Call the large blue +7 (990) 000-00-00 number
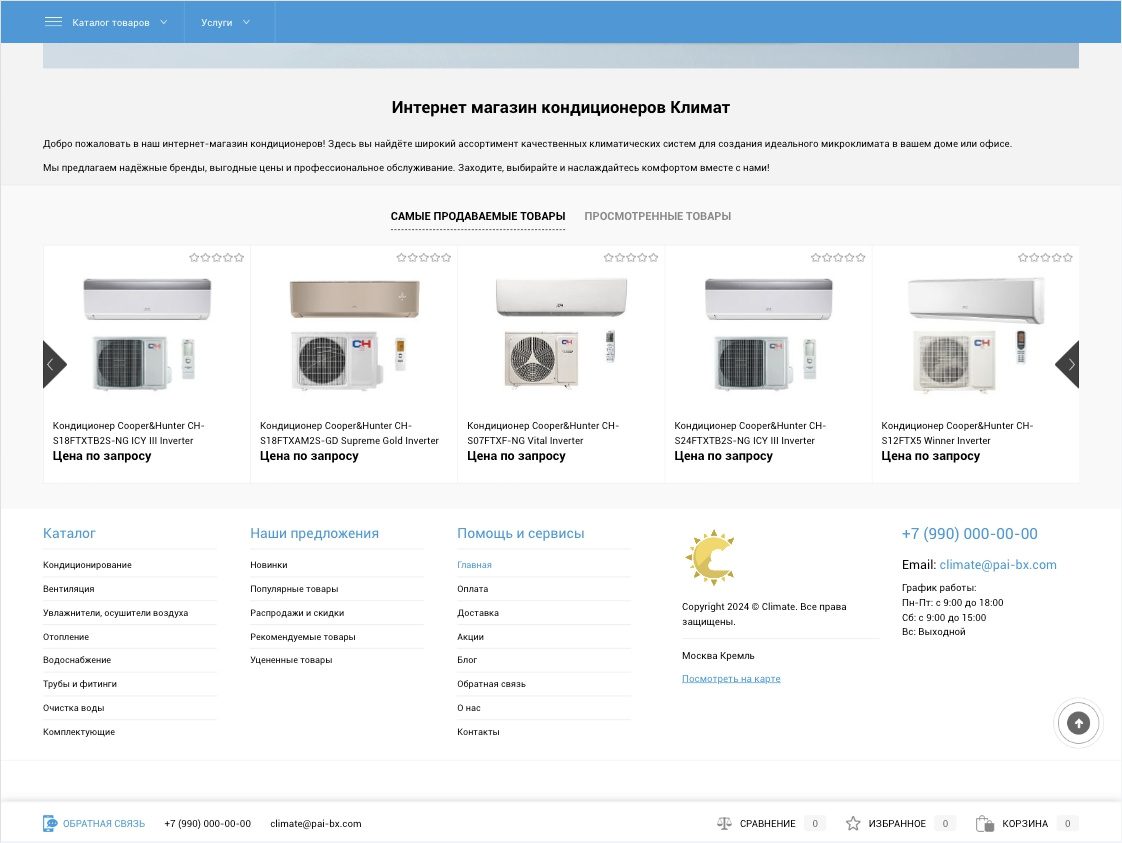The width and height of the screenshot is (1122, 843). click(x=970, y=534)
